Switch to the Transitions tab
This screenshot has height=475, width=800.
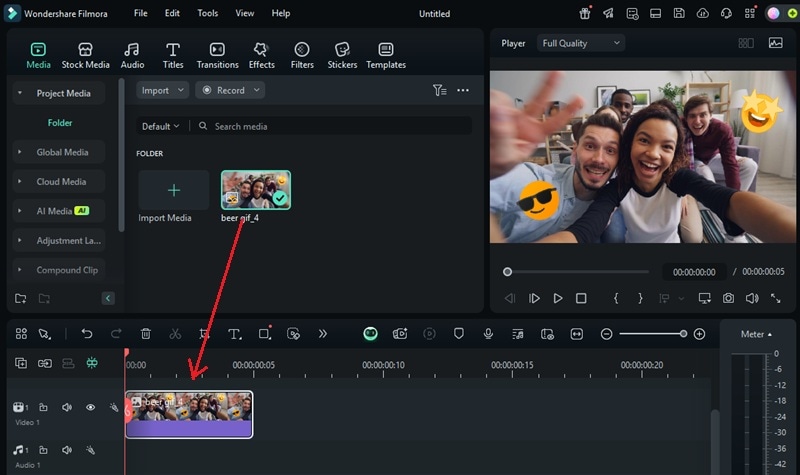tap(217, 55)
